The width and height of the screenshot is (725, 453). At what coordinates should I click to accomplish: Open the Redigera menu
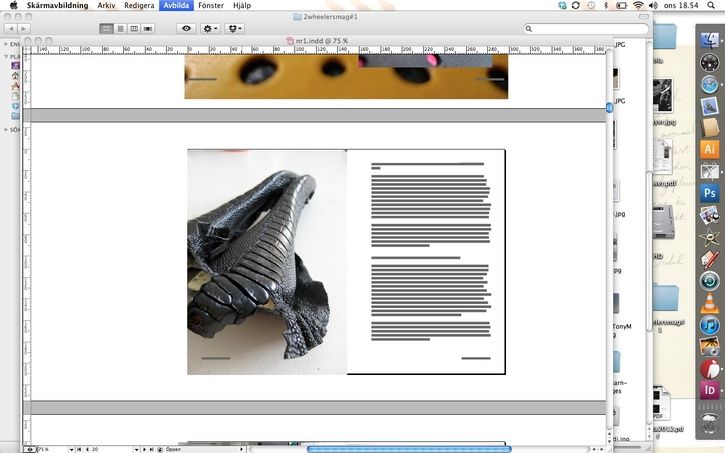139,6
